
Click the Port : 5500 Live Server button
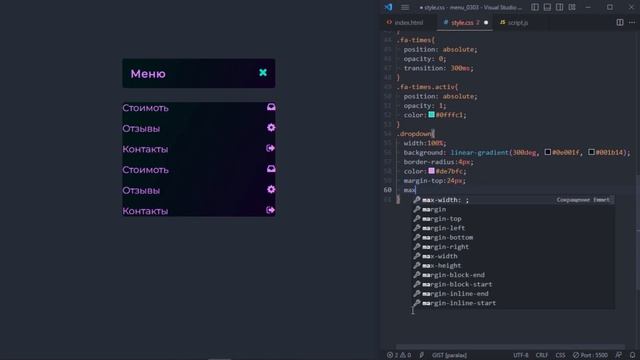coord(590,355)
